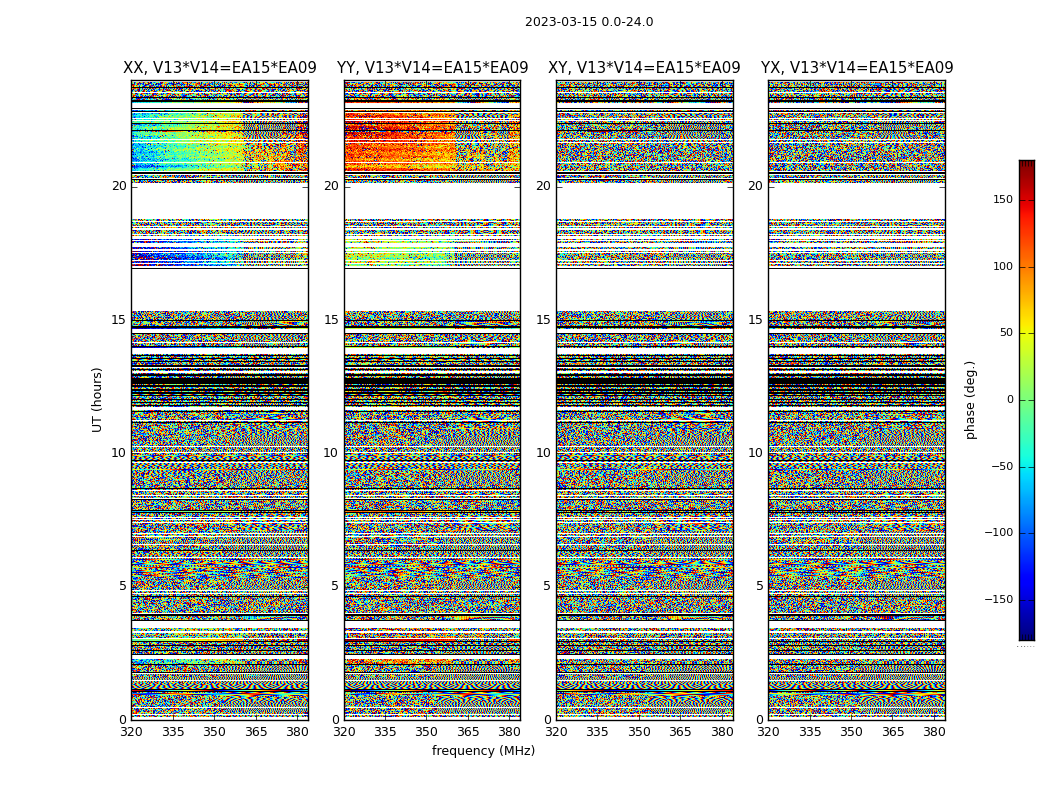
Task: Select the "YX, V13*V14=EA15*EA09" panel title
Action: point(856,68)
